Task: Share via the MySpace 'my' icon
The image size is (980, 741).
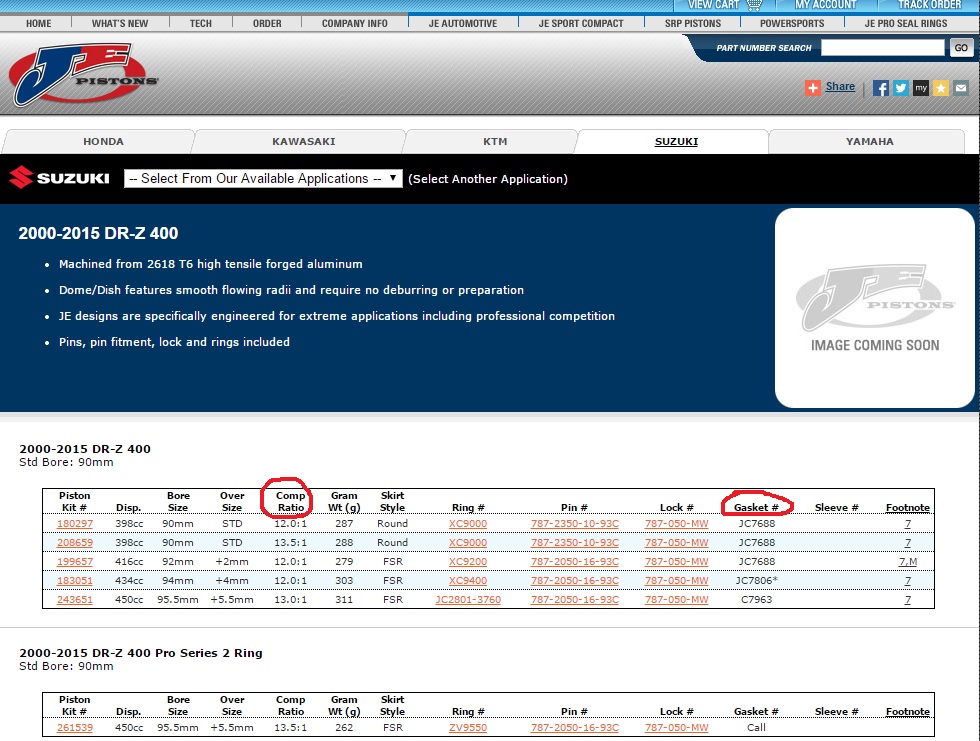Action: click(x=921, y=88)
